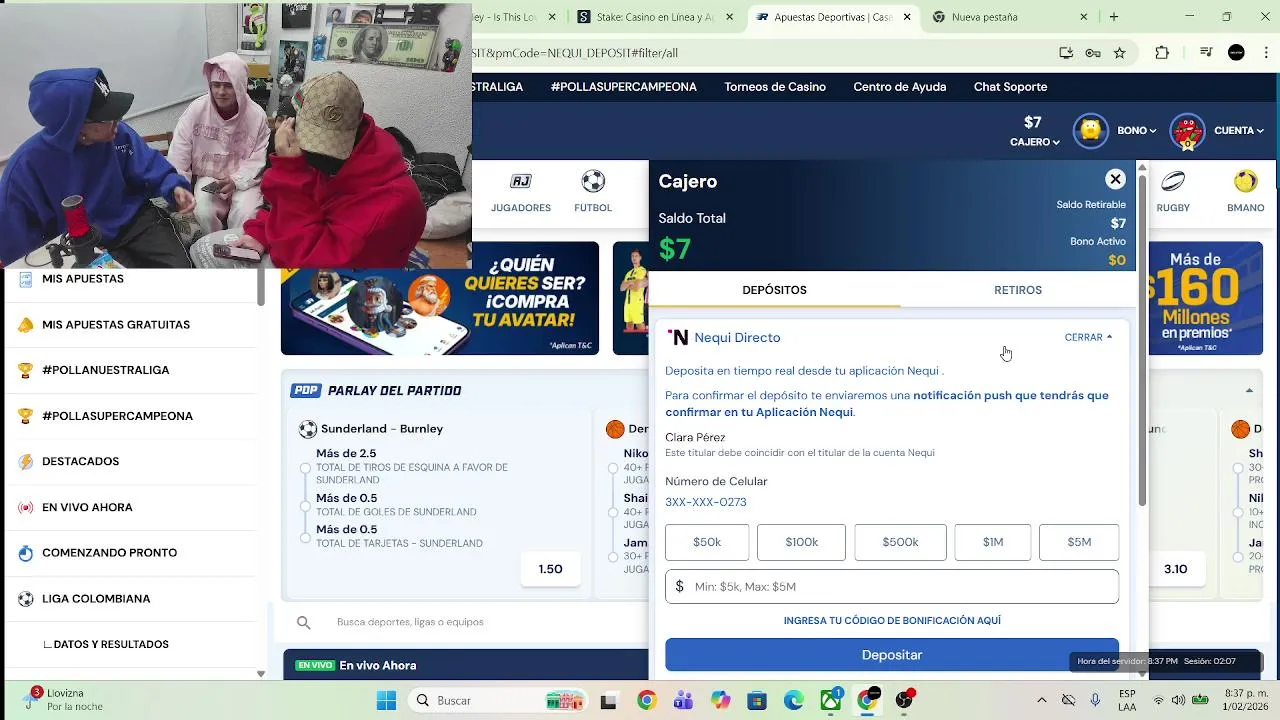This screenshot has width=1280, height=720.
Task: Choose the $50k deposit amount
Action: tap(707, 542)
